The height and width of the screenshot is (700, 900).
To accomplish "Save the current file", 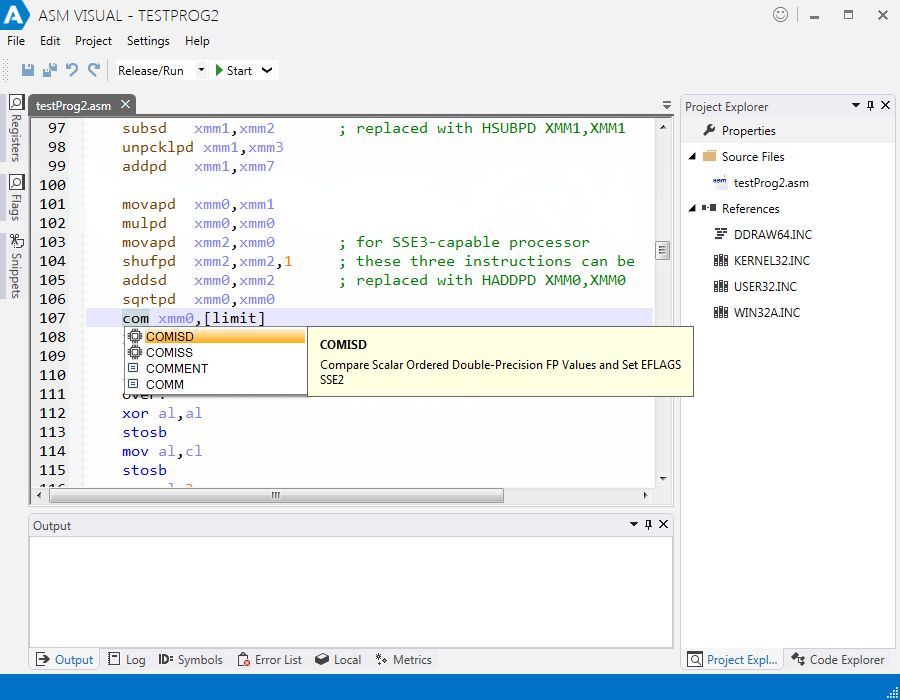I will click(x=28, y=69).
